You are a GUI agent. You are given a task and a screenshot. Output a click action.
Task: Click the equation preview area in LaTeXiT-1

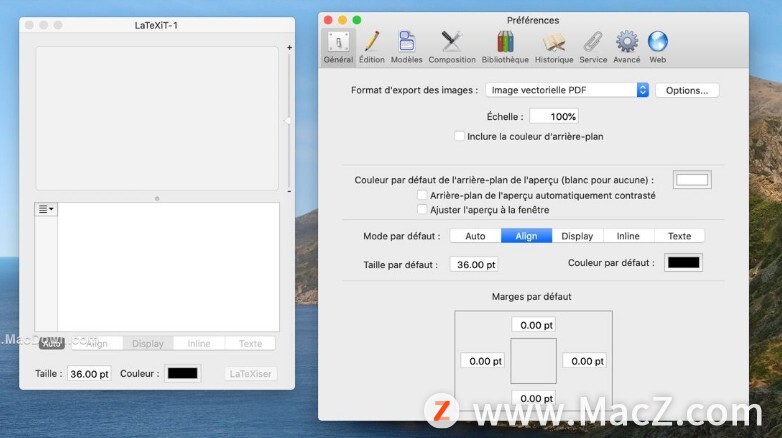click(x=157, y=118)
